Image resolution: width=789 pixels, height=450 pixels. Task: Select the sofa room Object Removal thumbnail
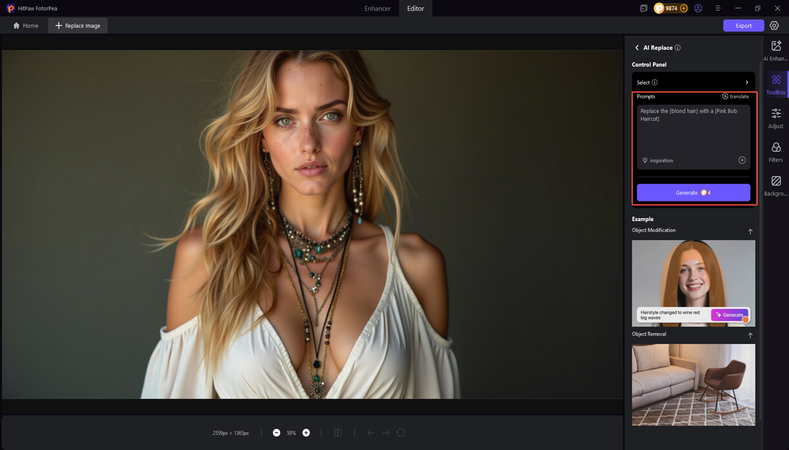[693, 385]
